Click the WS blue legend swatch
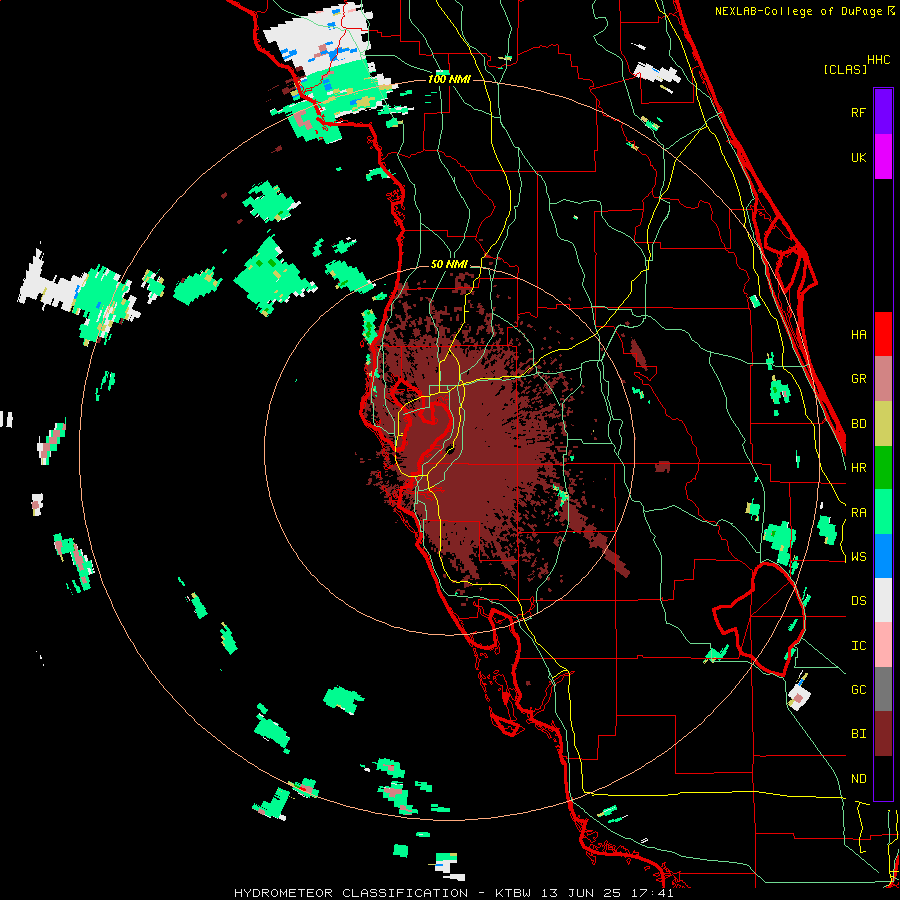The height and width of the screenshot is (900, 900). [x=883, y=556]
